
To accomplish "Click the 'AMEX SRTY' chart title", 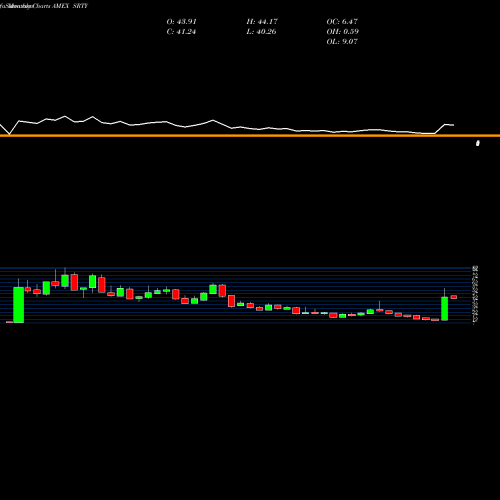I will pyautogui.click(x=70, y=6).
